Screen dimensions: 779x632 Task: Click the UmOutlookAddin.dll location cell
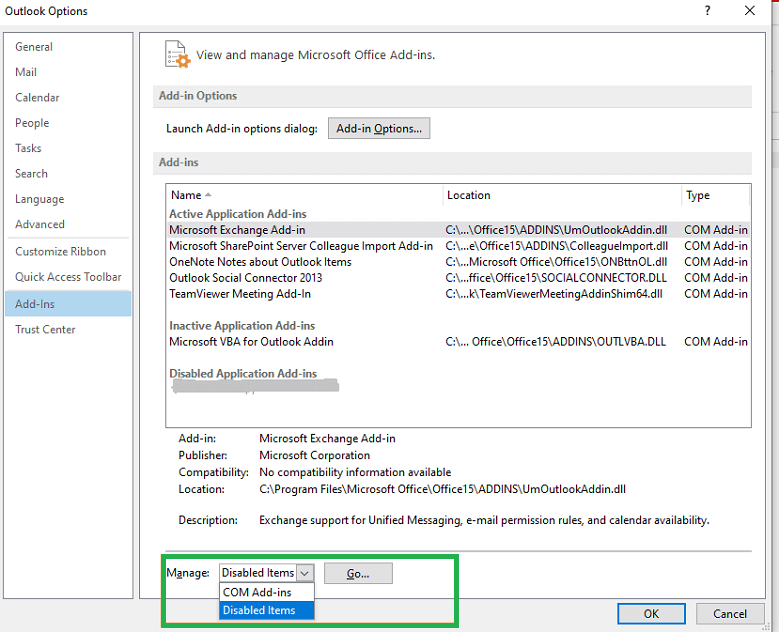coord(556,230)
